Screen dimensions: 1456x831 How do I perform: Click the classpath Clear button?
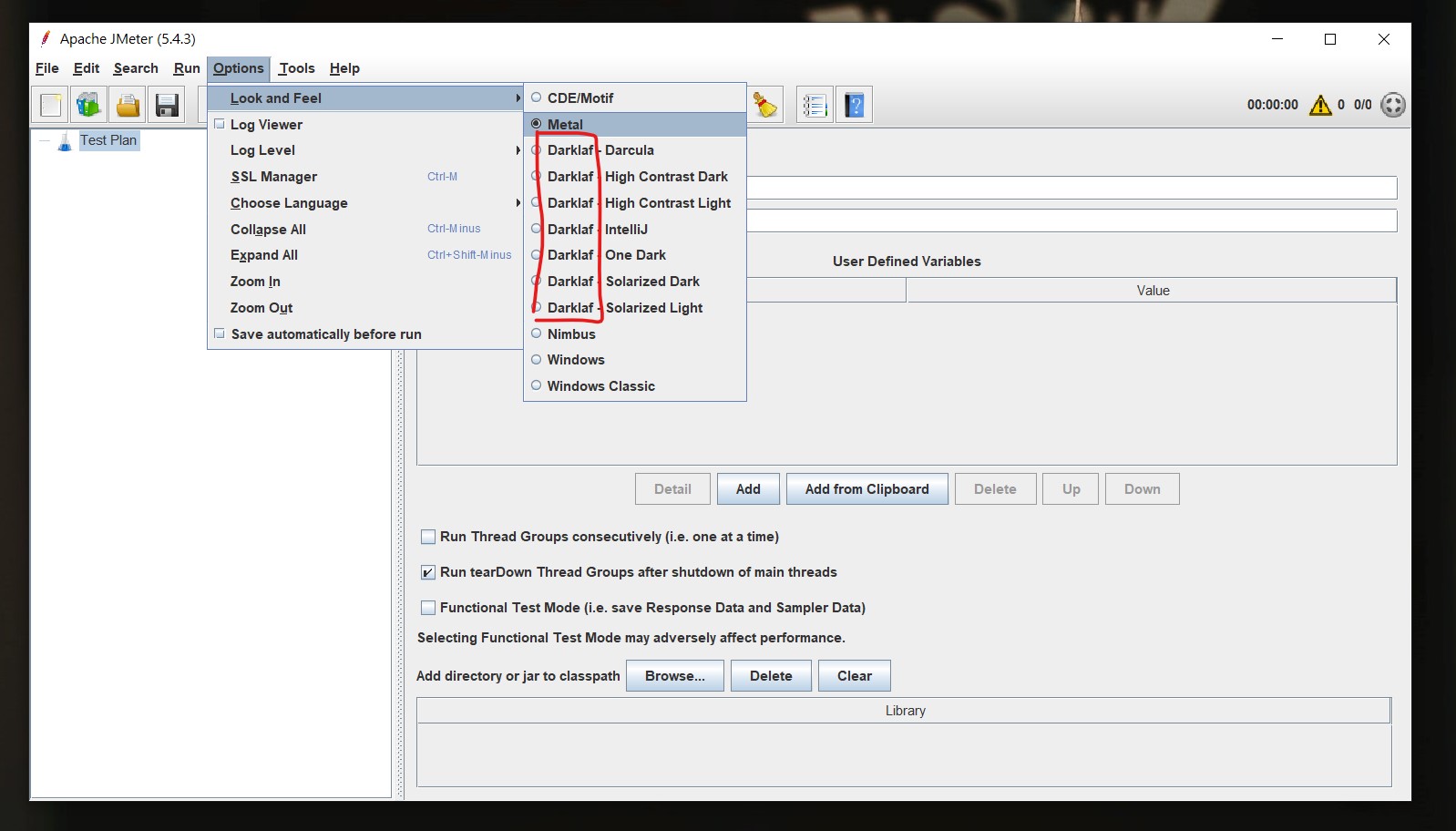tap(855, 676)
